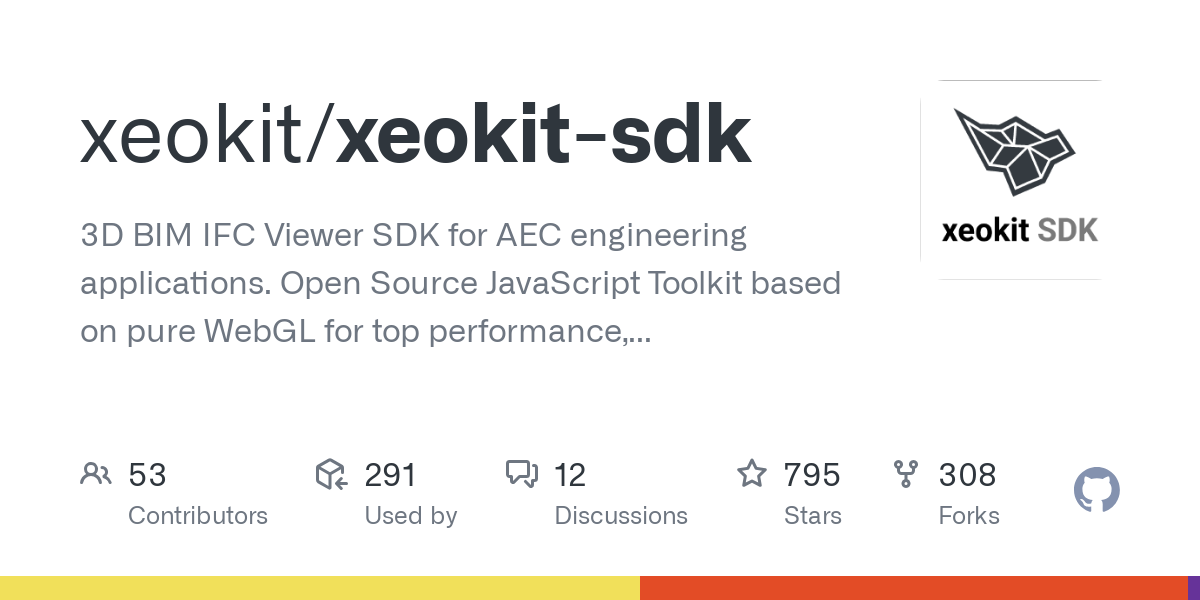Screen dimensions: 1200x600
Task: Click the yellow language bar segment
Action: (320, 588)
